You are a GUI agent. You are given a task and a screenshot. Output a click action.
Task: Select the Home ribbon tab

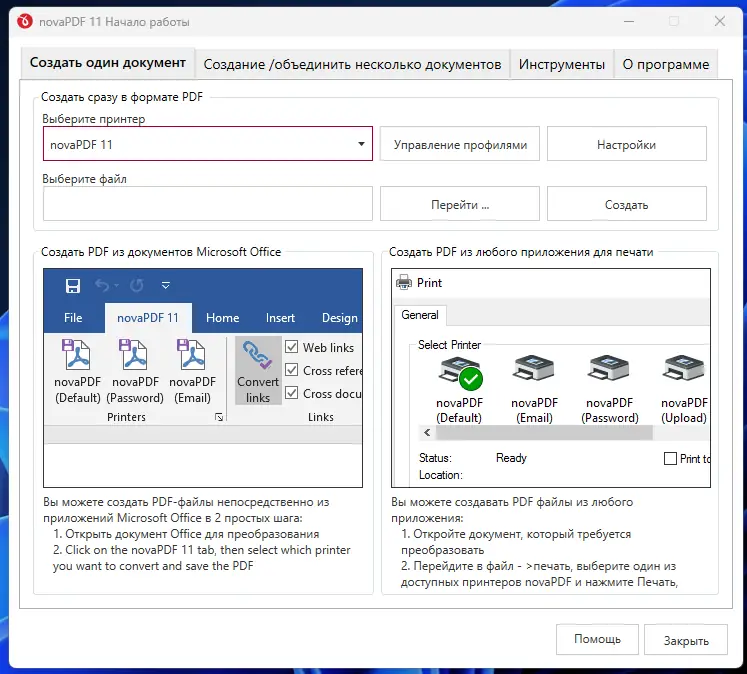[222, 318]
